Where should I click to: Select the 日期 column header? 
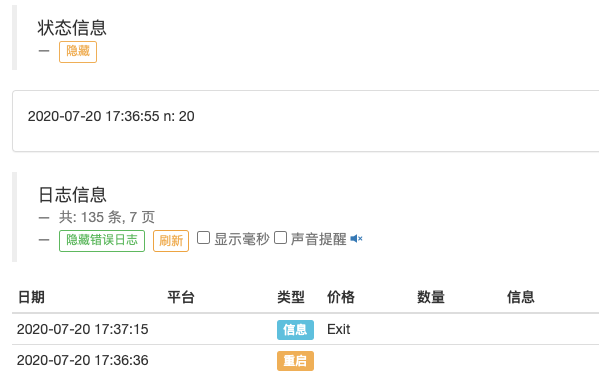[31, 297]
